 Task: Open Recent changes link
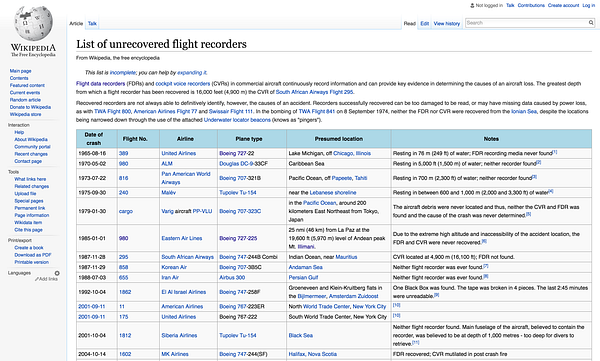pos(31,154)
